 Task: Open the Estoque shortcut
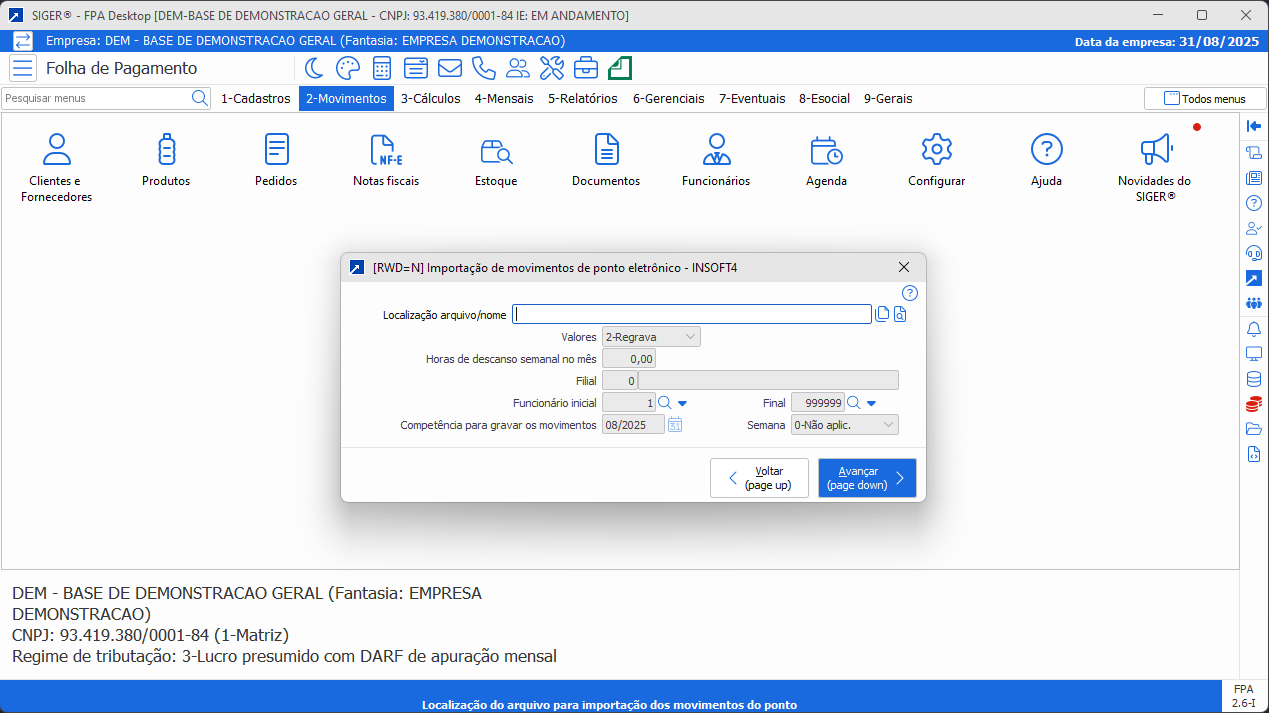(496, 160)
